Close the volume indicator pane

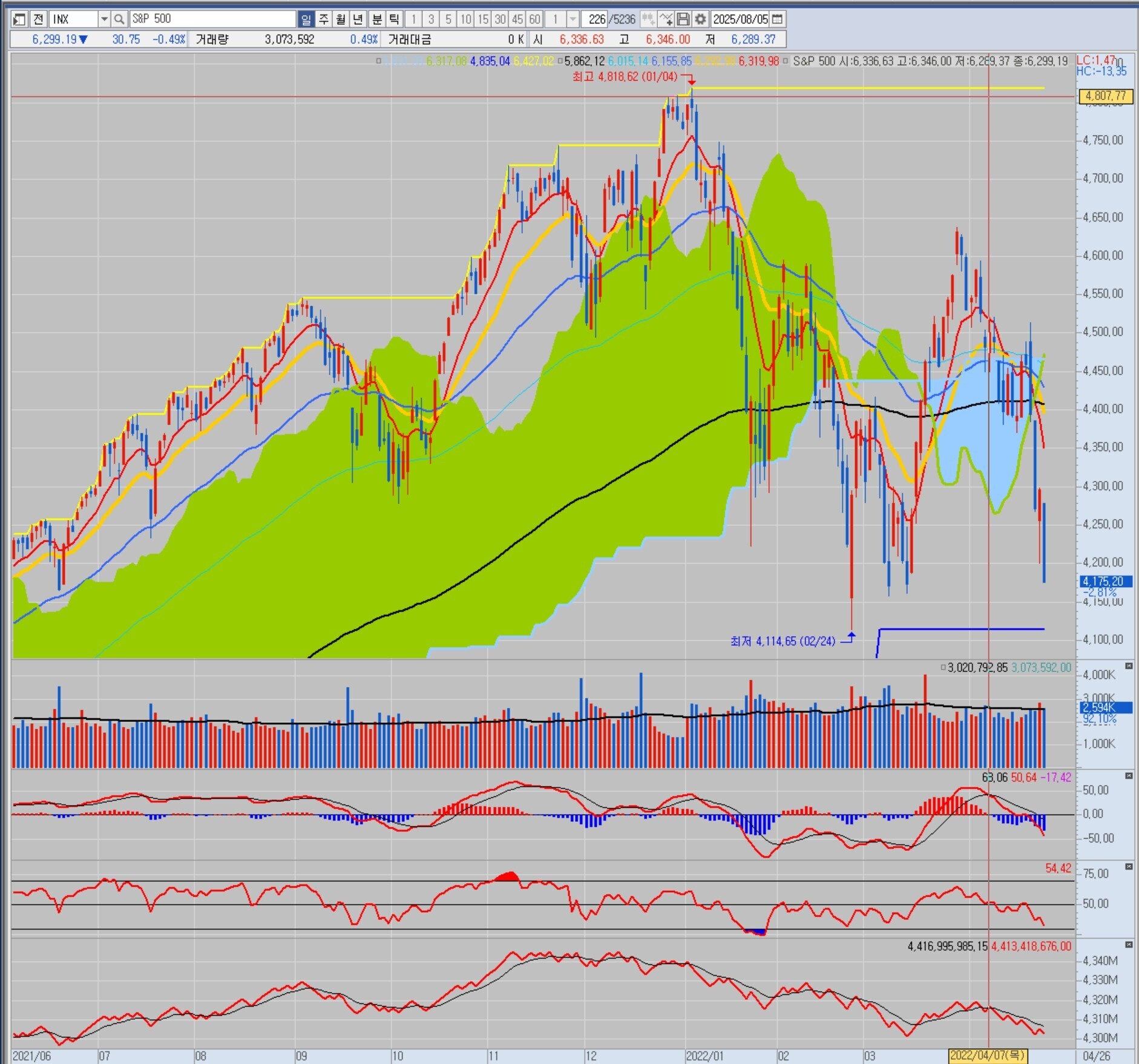coord(1129,666)
